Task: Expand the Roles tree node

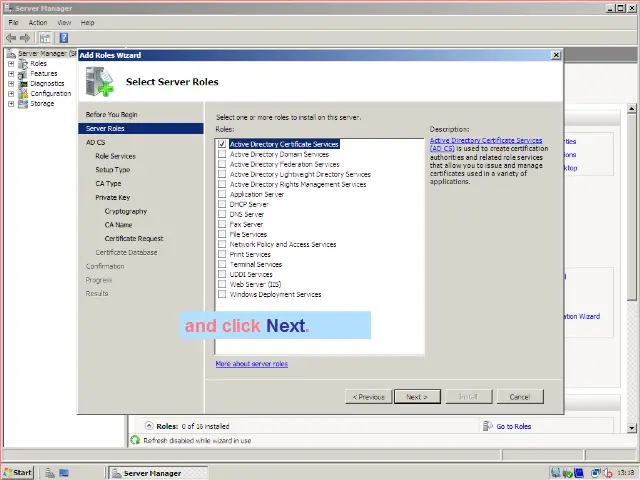Action: [11, 64]
